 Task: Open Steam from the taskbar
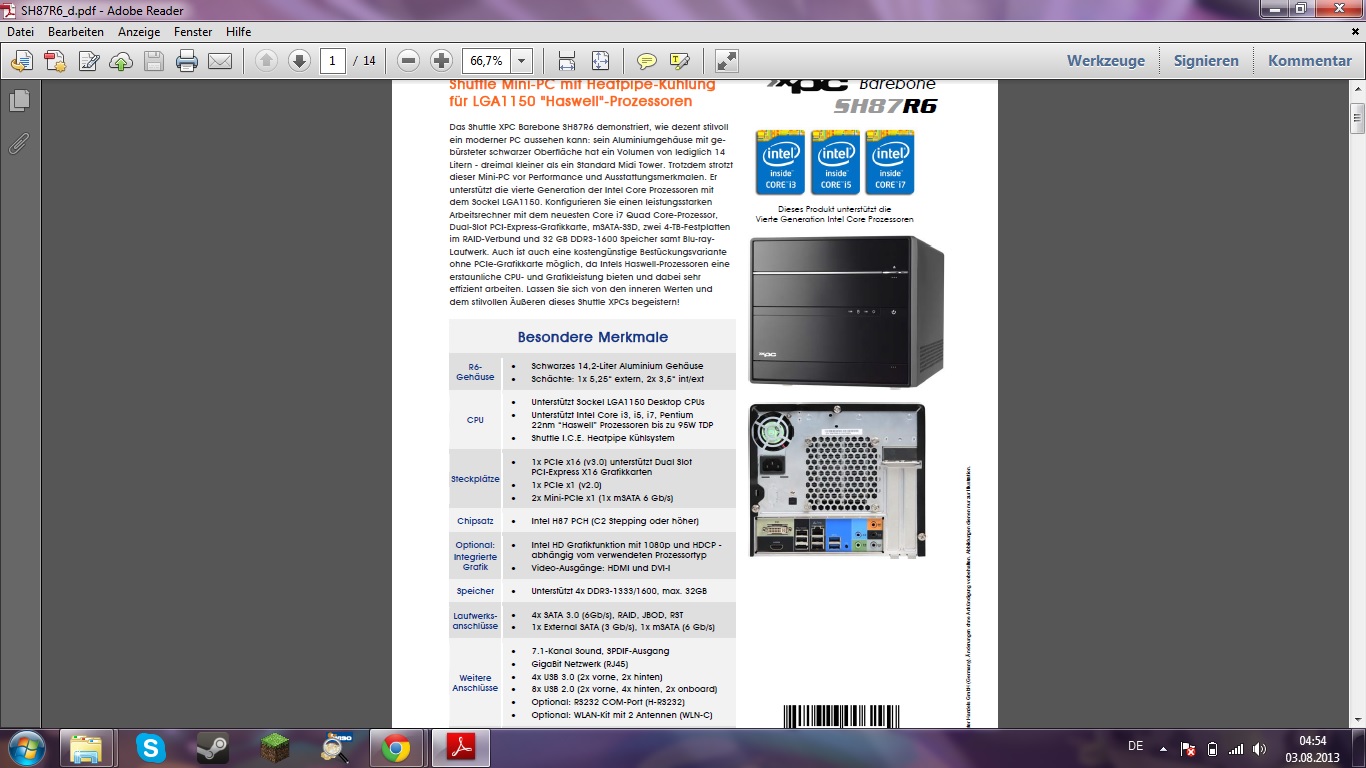(212, 747)
